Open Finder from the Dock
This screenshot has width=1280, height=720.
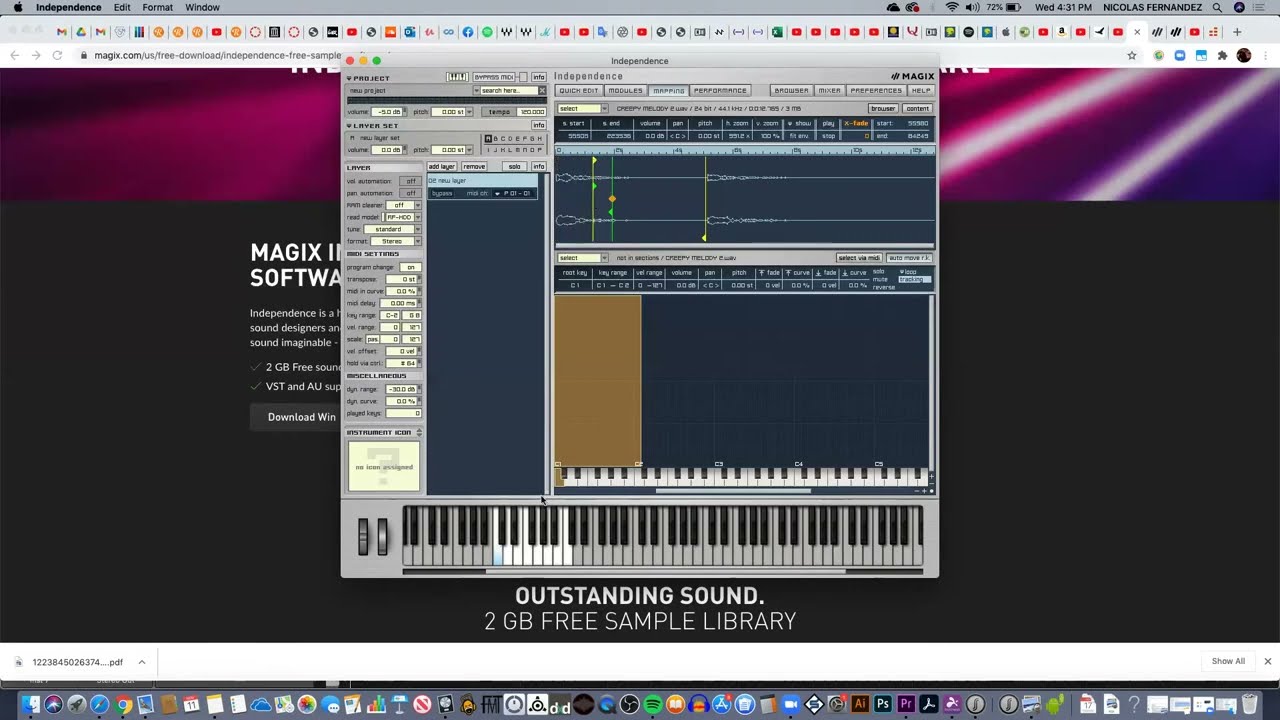tap(30, 704)
